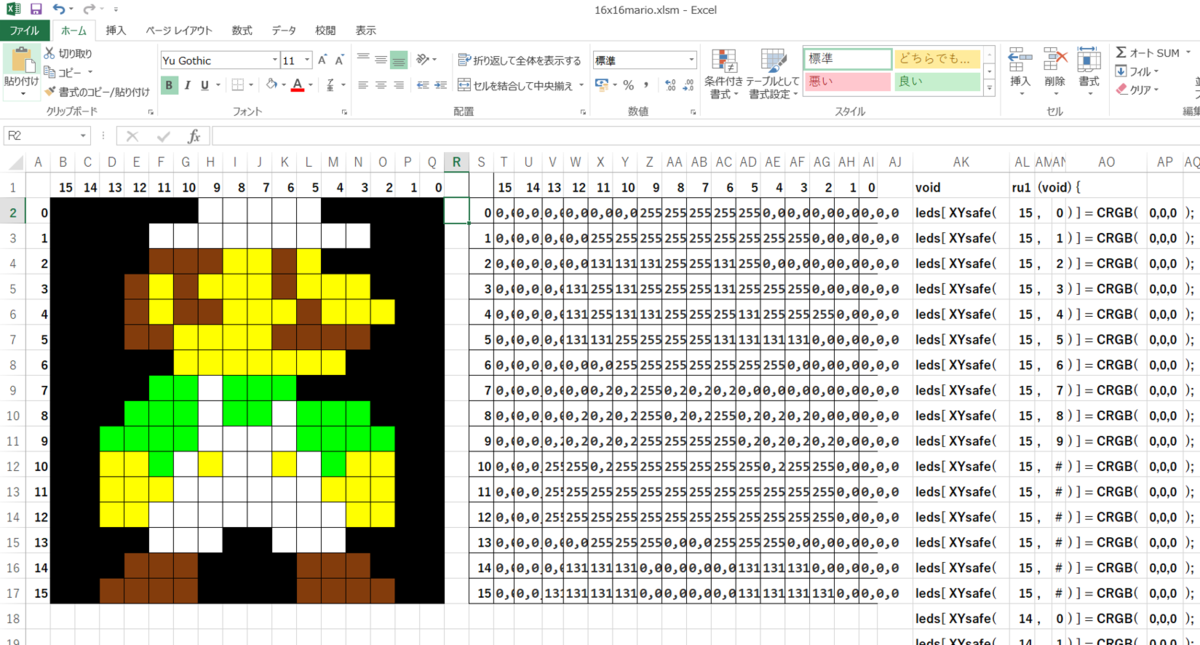Format as table テーブルとして書式設定
Viewport: 1200px width, 645px height.
click(x=773, y=73)
